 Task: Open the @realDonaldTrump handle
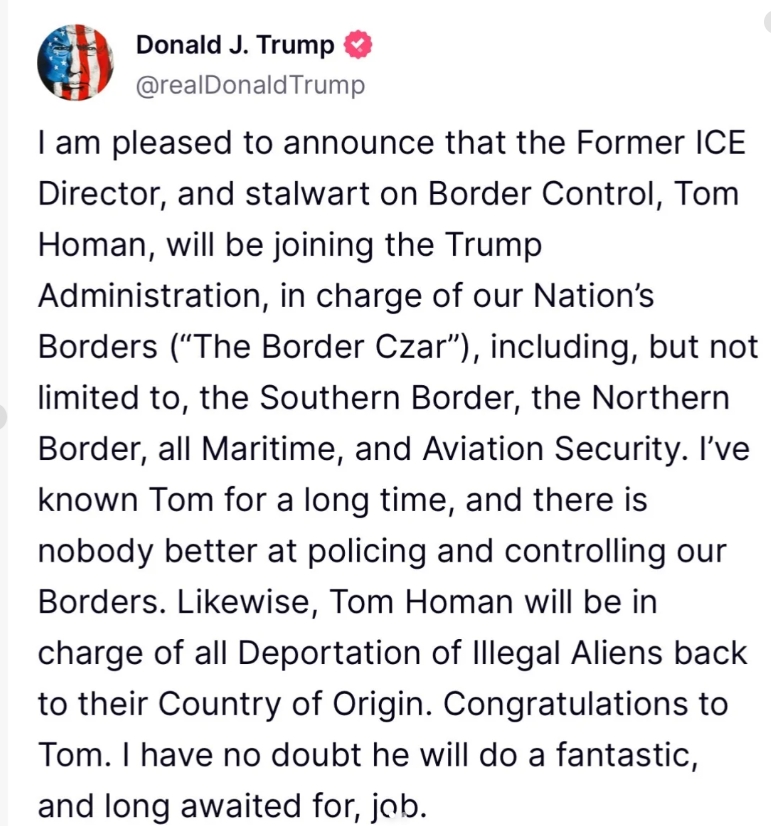point(250,85)
